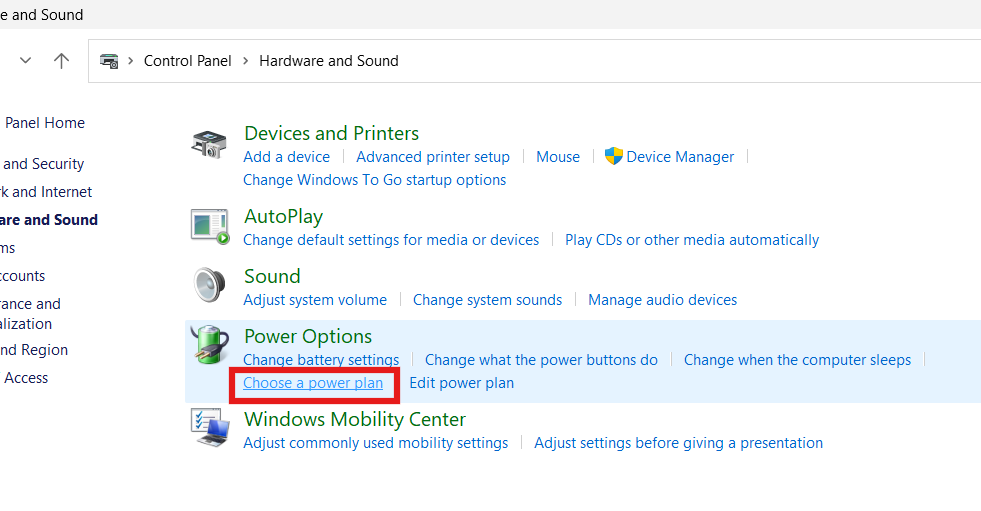Expand chevron before Control Panel breadcrumb

(x=131, y=61)
